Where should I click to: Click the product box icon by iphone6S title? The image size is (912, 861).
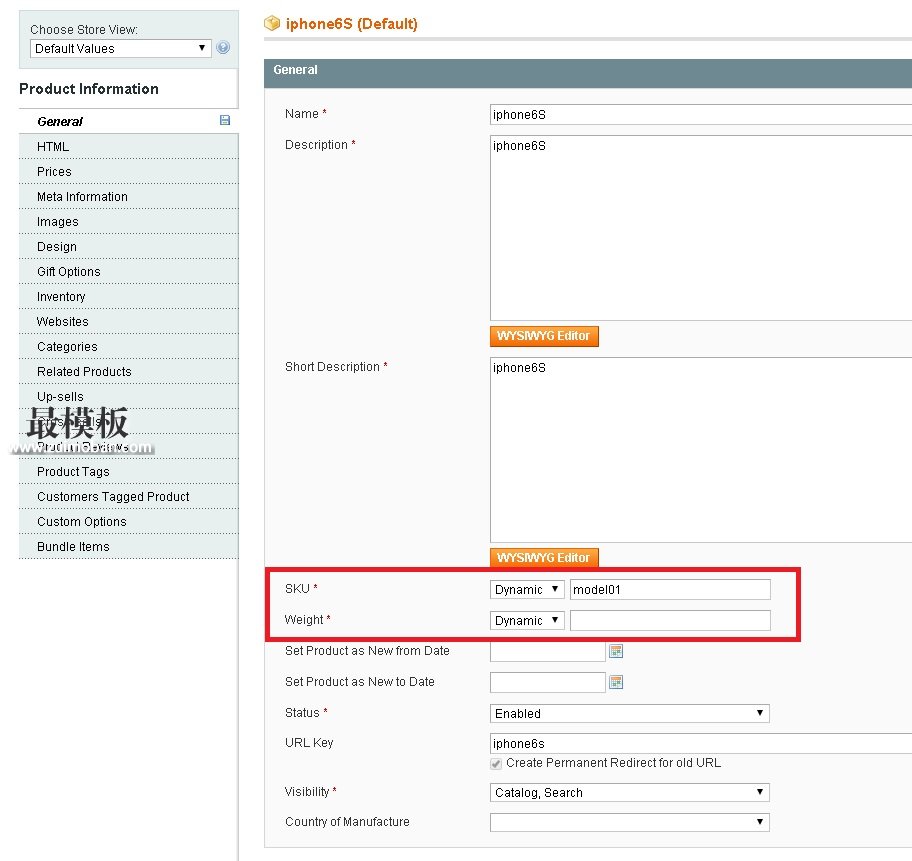[x=272, y=23]
